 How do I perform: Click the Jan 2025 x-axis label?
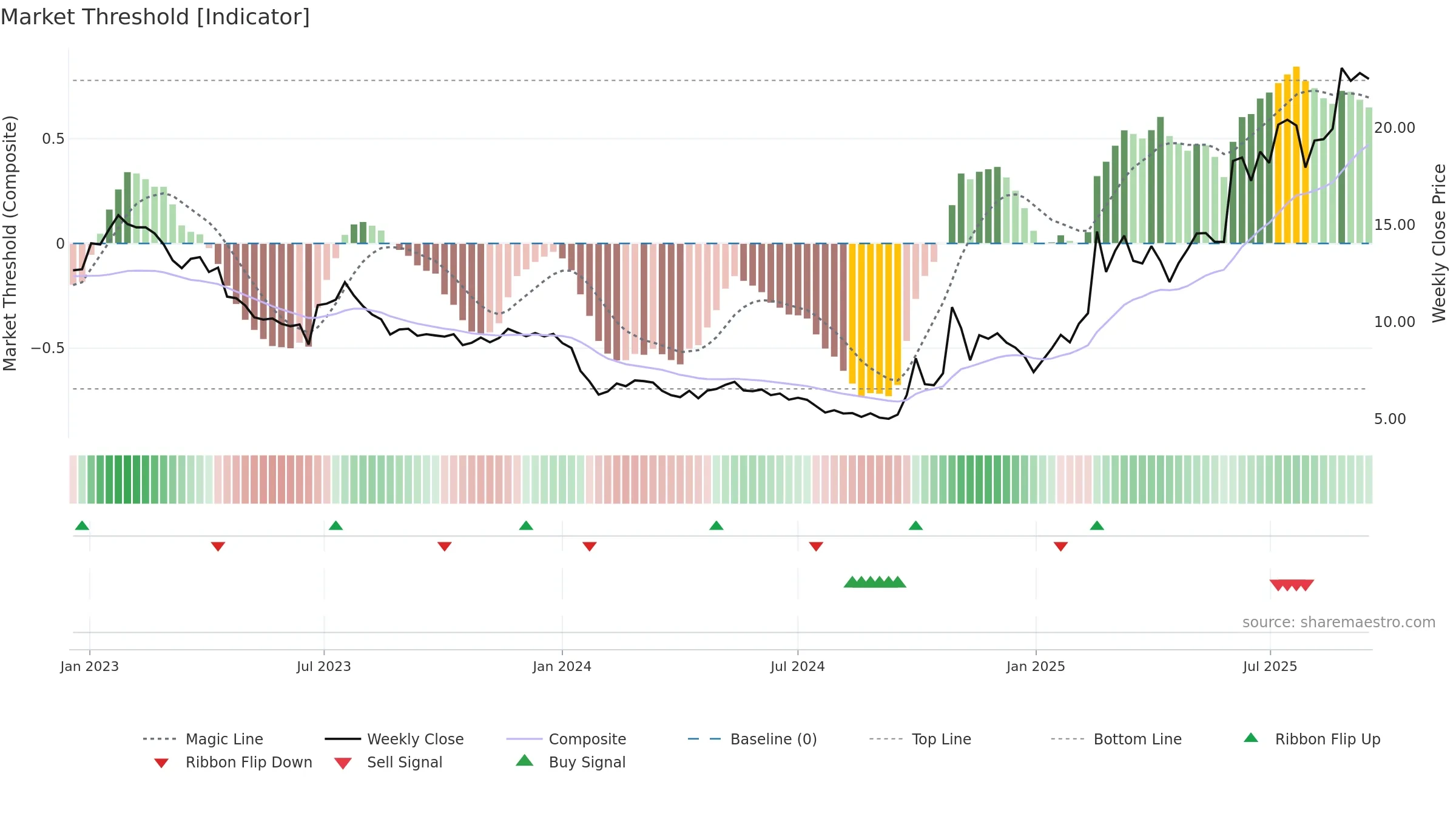click(1036, 666)
